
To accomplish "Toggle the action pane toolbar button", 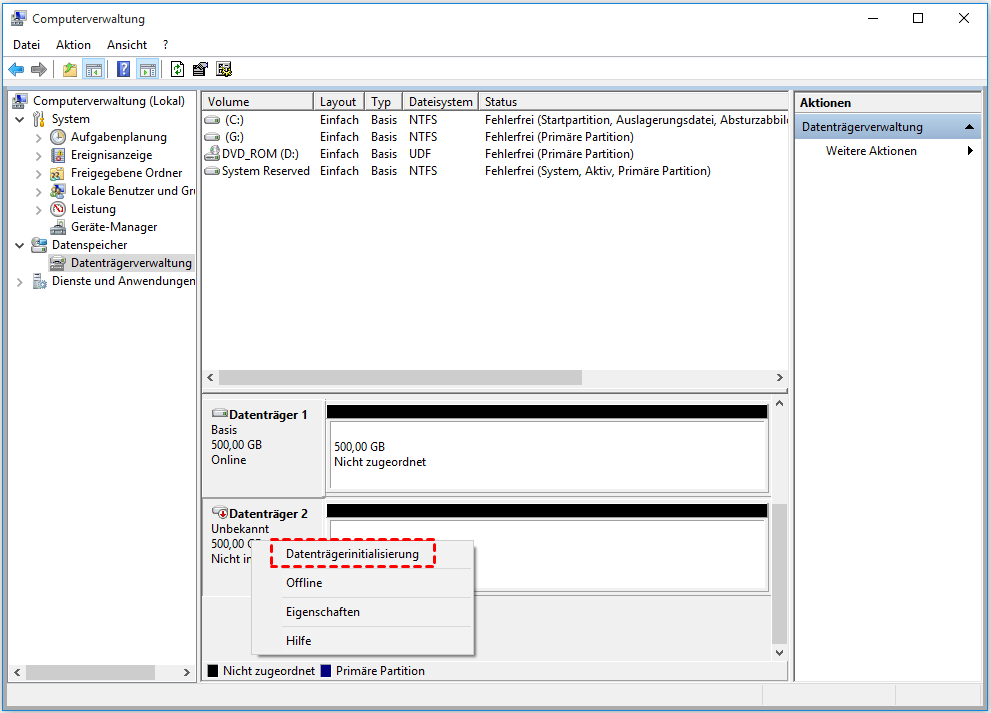I will point(147,69).
